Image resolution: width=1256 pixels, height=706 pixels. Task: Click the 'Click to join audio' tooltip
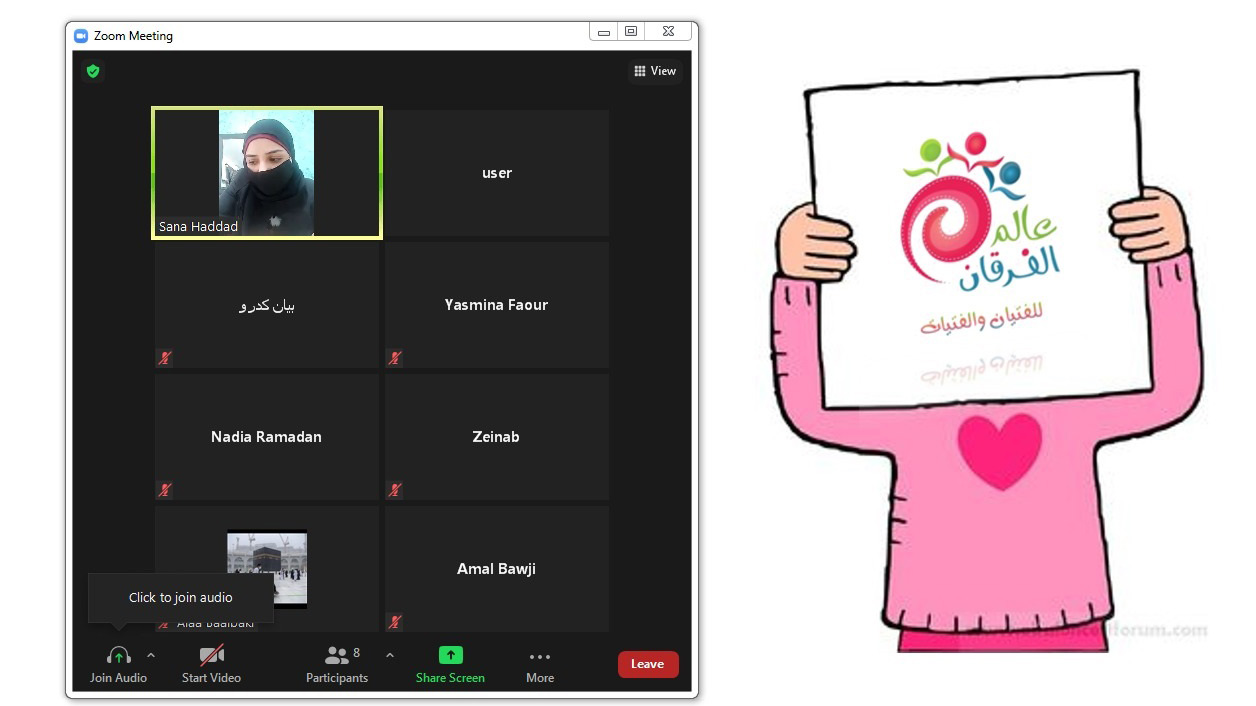180,598
